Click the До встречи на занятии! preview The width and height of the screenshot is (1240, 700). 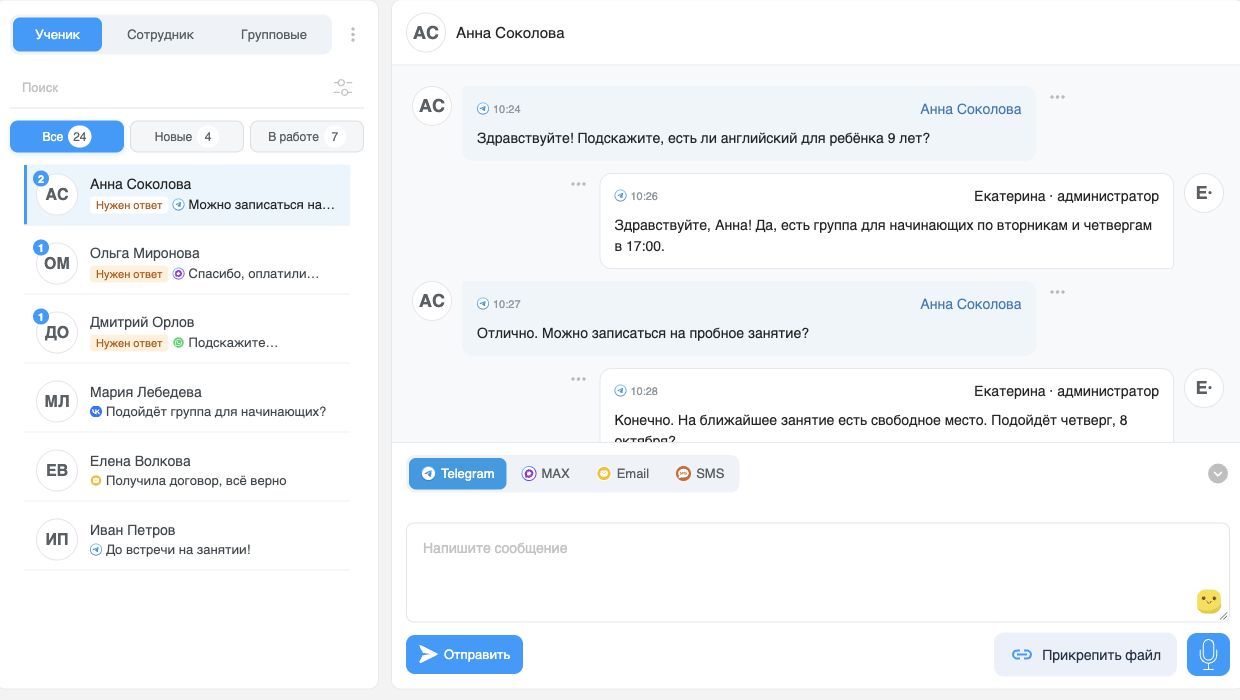point(178,549)
